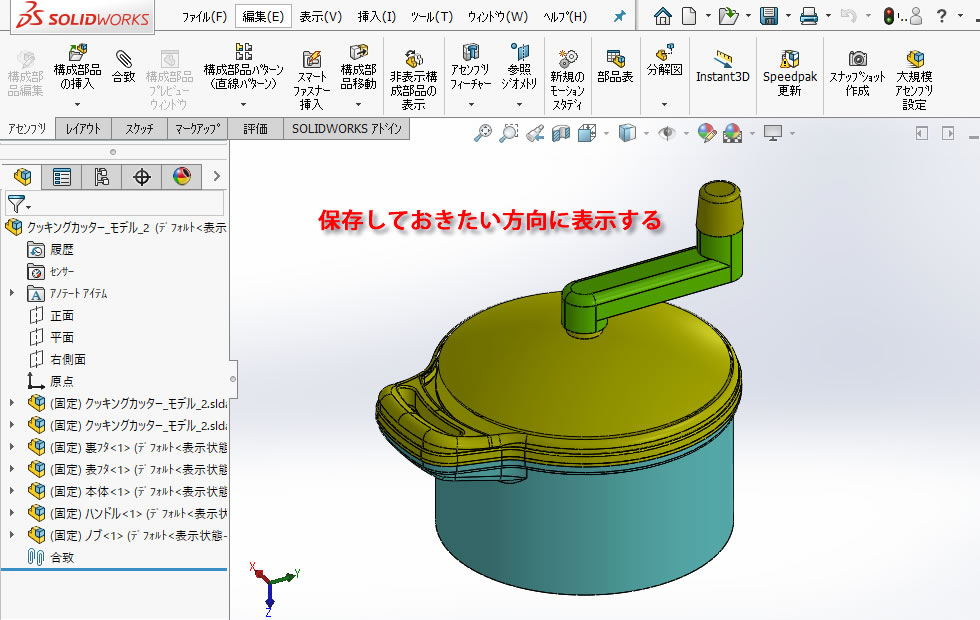Click Zoom to Area magnifier icon
This screenshot has width=980, height=620.
tap(509, 133)
